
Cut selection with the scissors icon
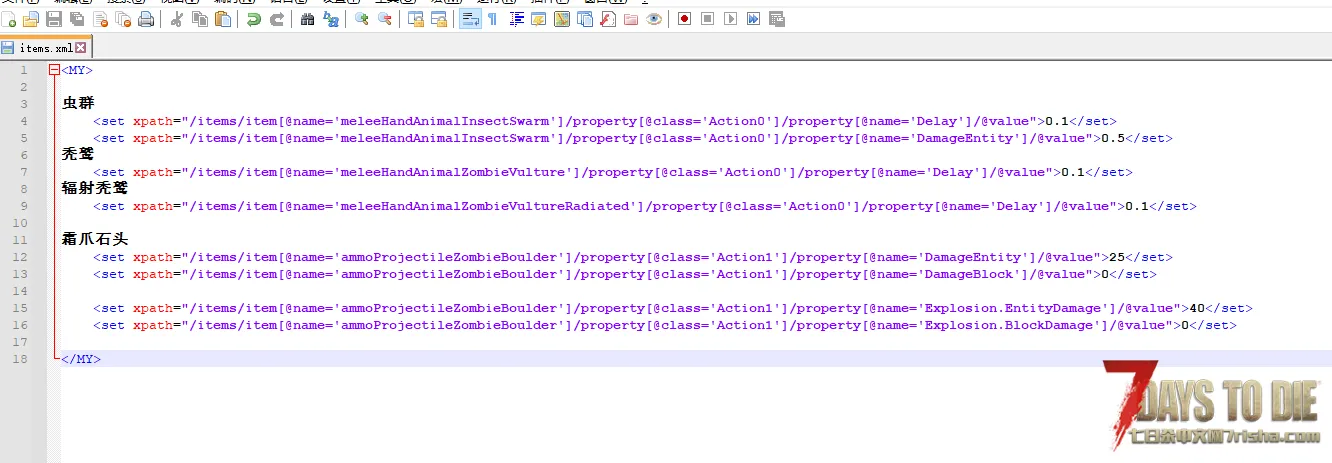point(177,19)
